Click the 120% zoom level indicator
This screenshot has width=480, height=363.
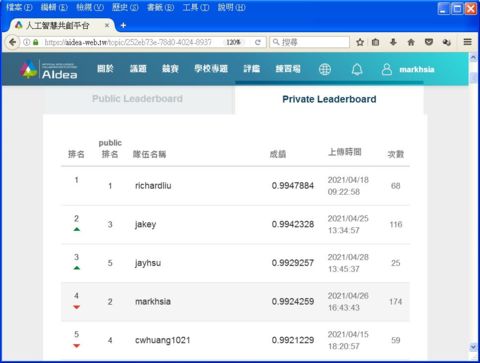coord(233,42)
